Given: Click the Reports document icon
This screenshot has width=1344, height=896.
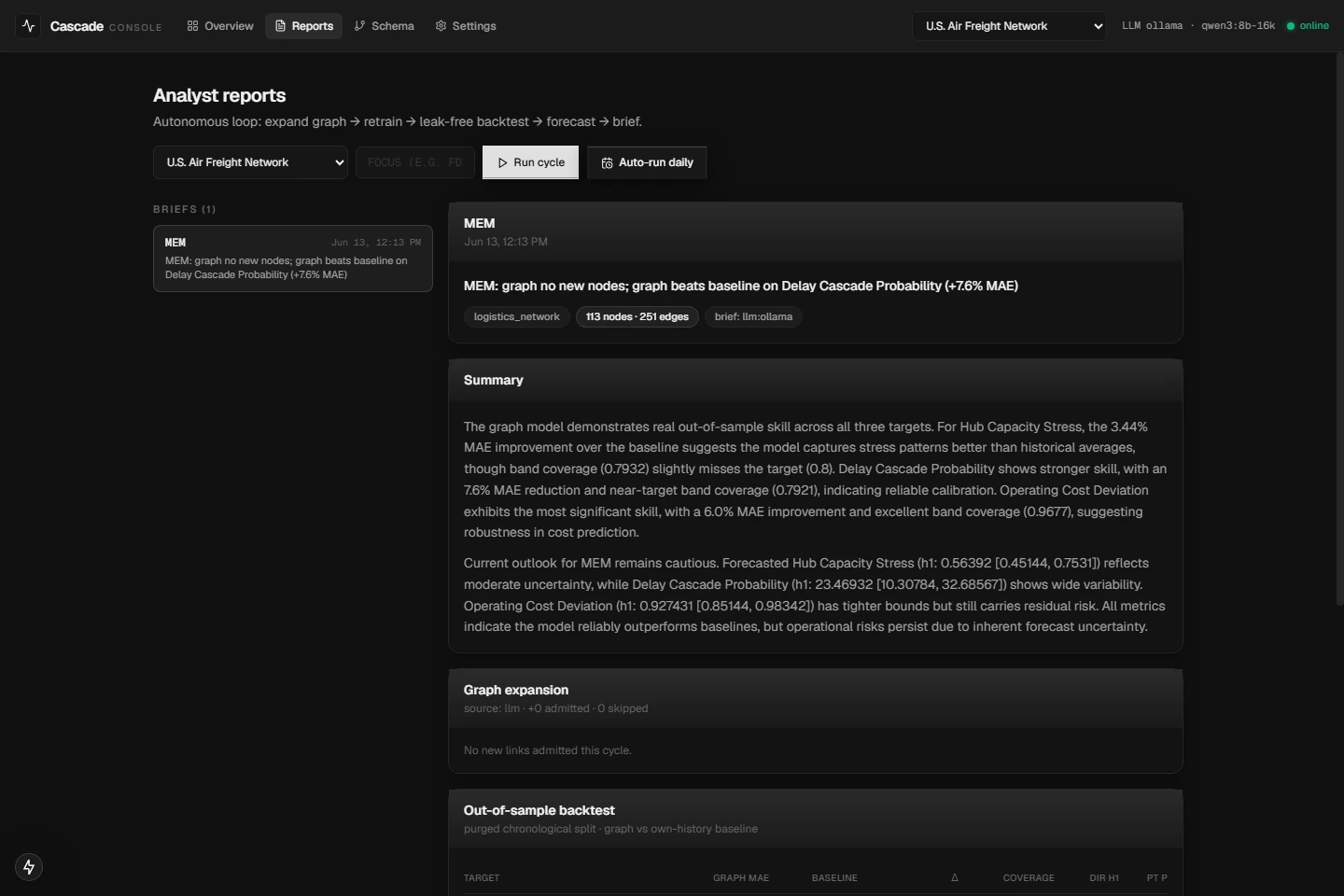Looking at the screenshot, I should point(280,26).
